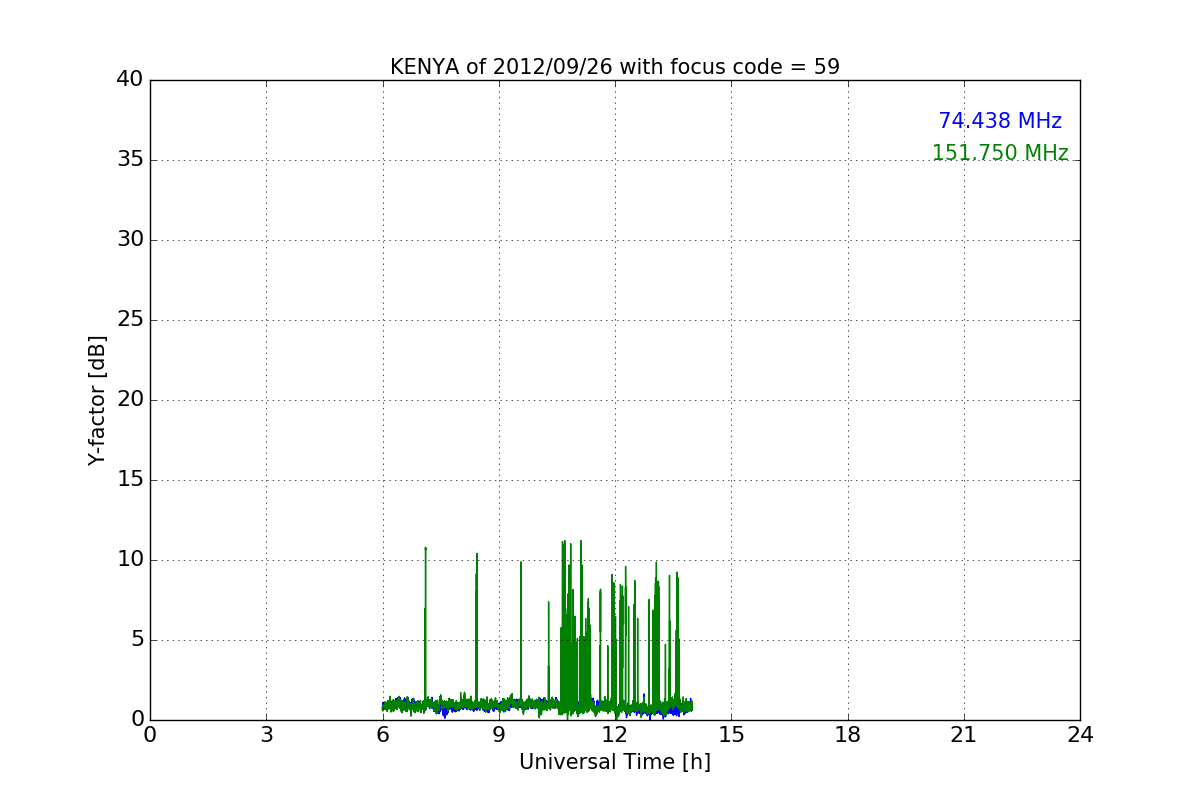The width and height of the screenshot is (1200, 800).
Task: Select the green 151.750 MHz legend label
Action: tap(1000, 153)
